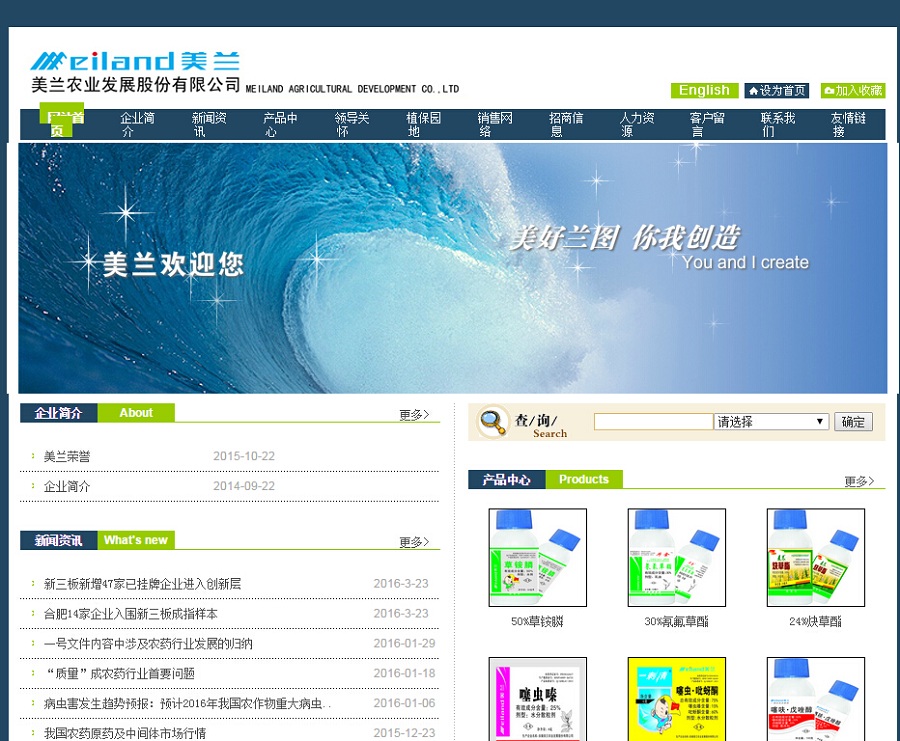Screen dimensions: 900x741
Task: Open 招商信息 in the navigation bar
Action: [566, 125]
